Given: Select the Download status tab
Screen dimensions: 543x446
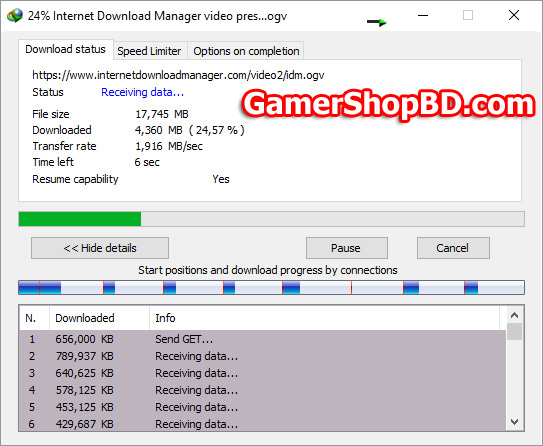Looking at the screenshot, I should [65, 50].
